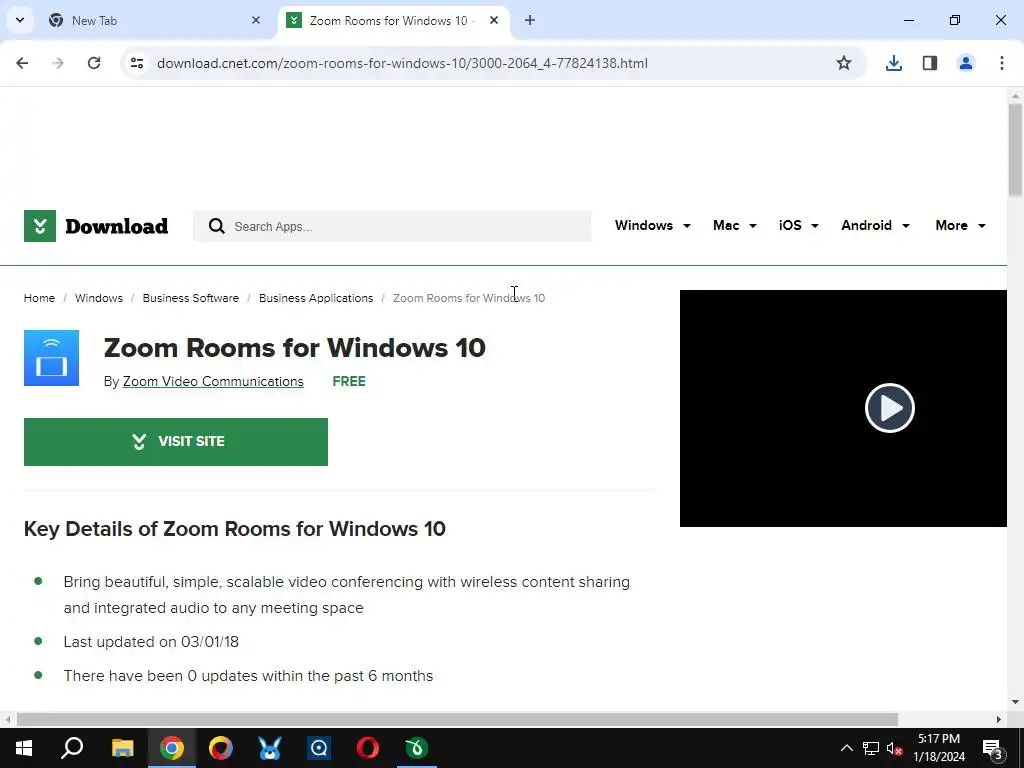This screenshot has width=1024, height=768.
Task: Click the vertical page scrollbar thumb
Action: (x=1015, y=150)
